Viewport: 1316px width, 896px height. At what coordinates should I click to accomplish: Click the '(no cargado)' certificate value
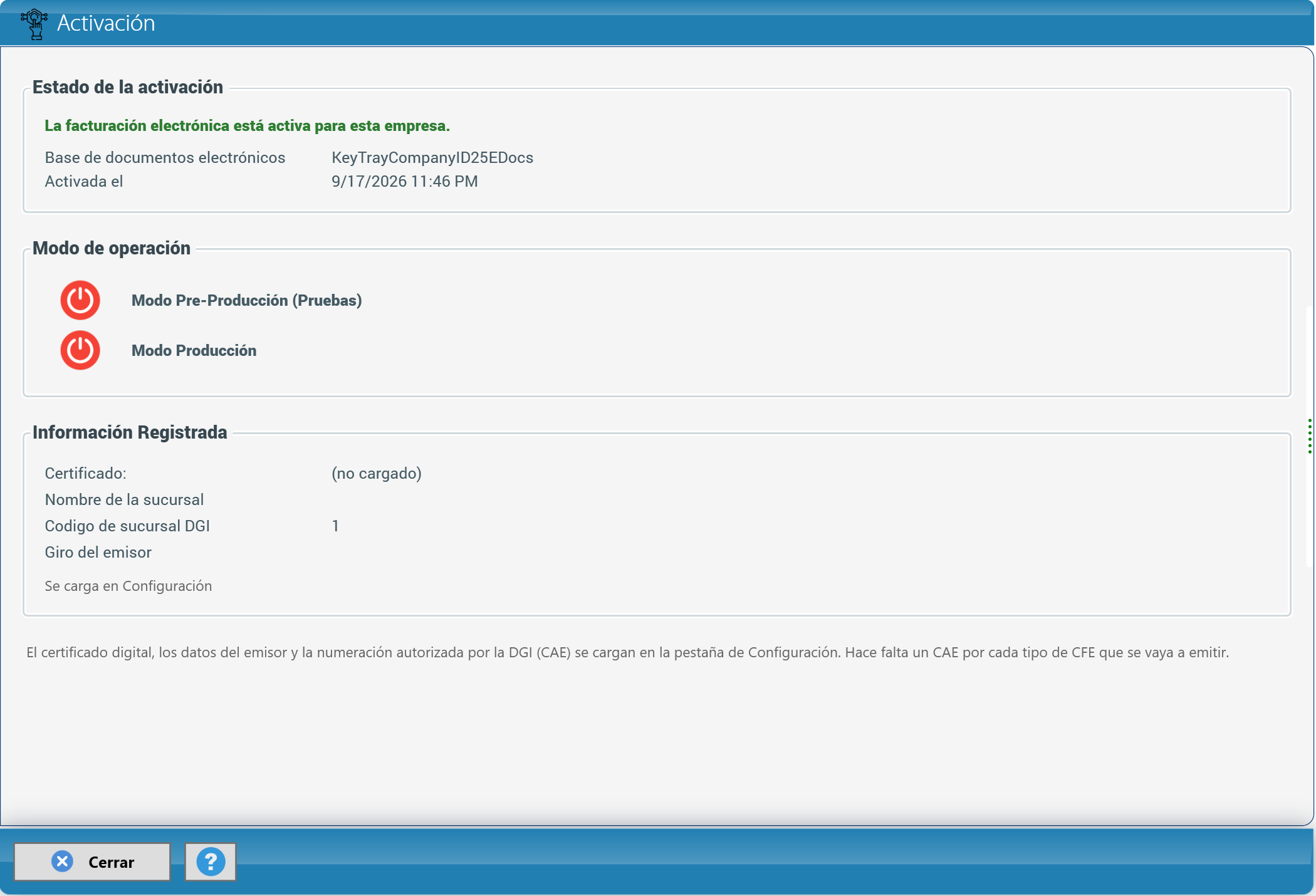click(377, 473)
